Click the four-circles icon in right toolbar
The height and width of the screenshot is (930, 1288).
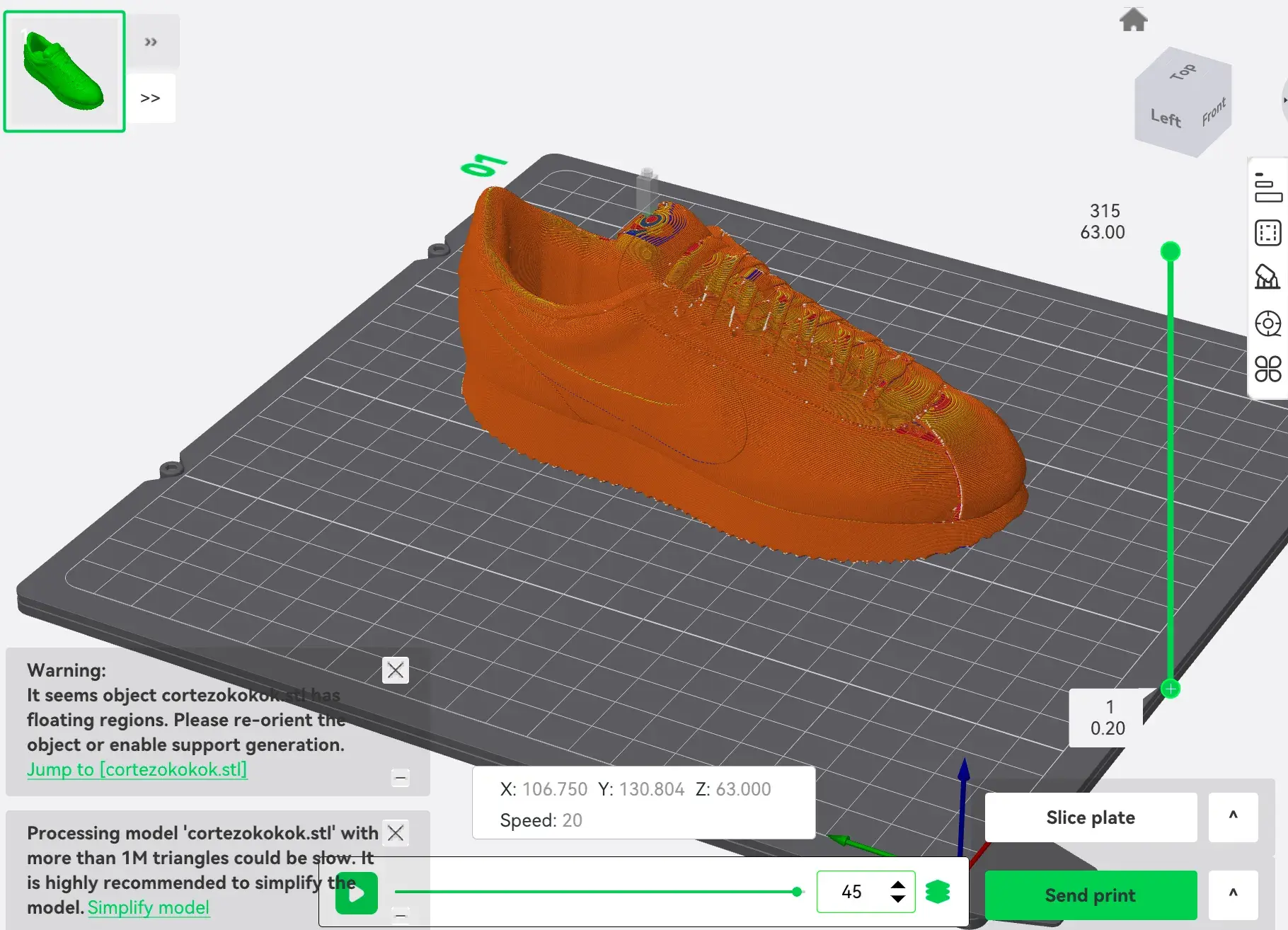click(x=1267, y=369)
